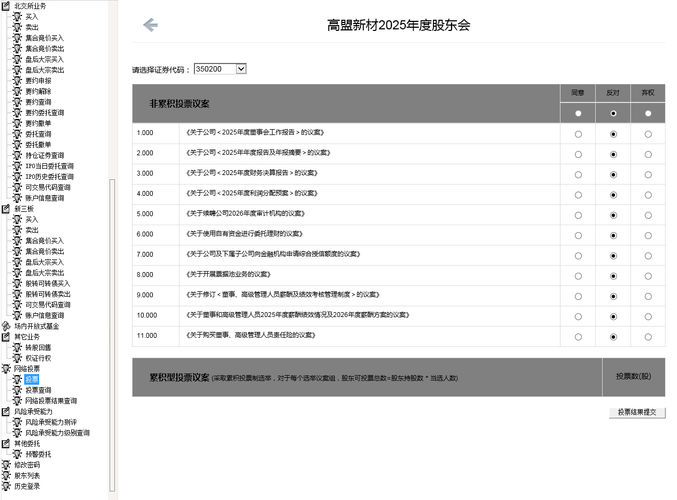Click the page title 高盟新材2025年度股东会

point(398,25)
